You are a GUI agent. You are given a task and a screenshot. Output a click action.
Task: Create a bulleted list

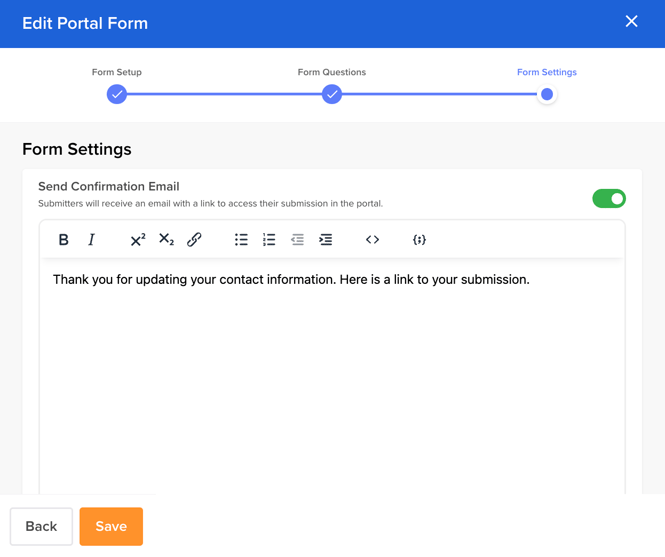click(241, 240)
